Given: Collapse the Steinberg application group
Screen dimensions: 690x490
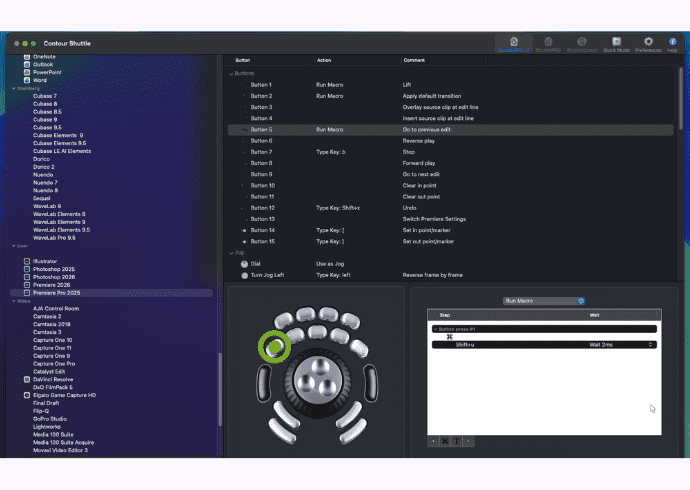Looking at the screenshot, I should [x=13, y=88].
